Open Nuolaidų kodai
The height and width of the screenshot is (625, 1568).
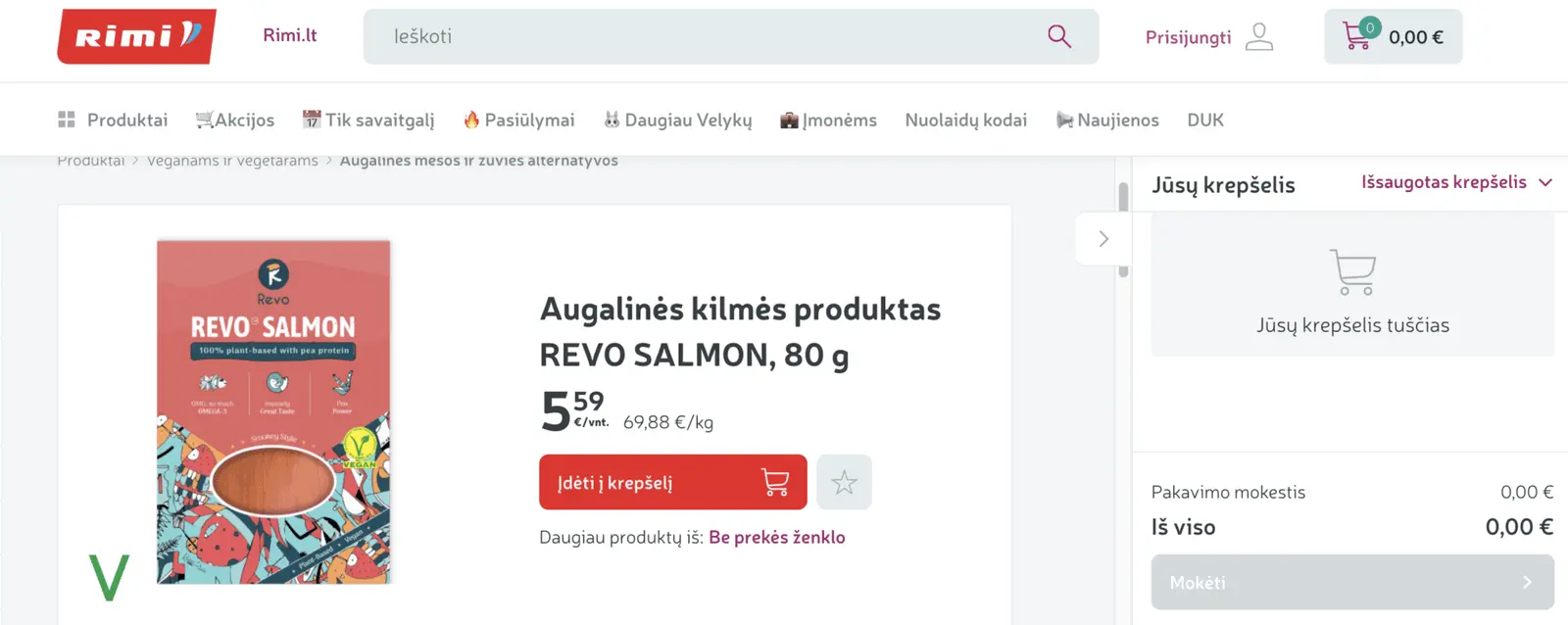click(966, 120)
